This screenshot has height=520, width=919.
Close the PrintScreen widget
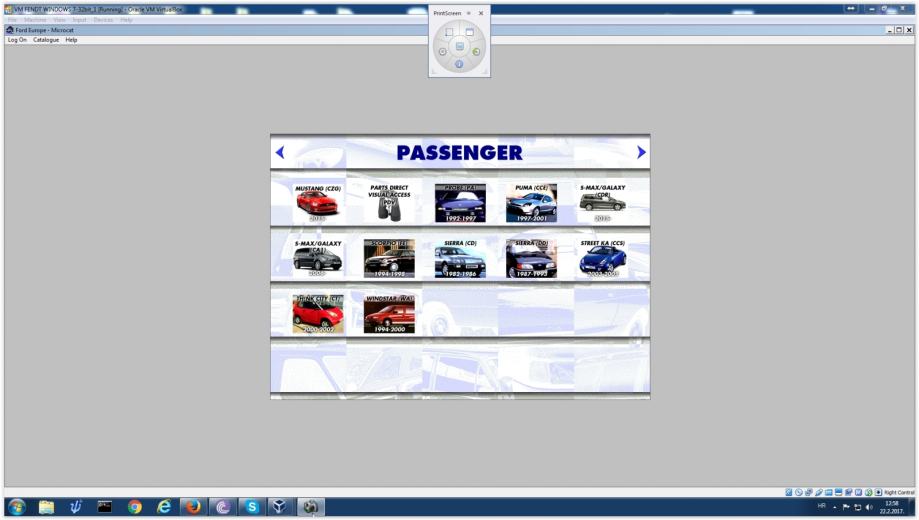coord(481,13)
